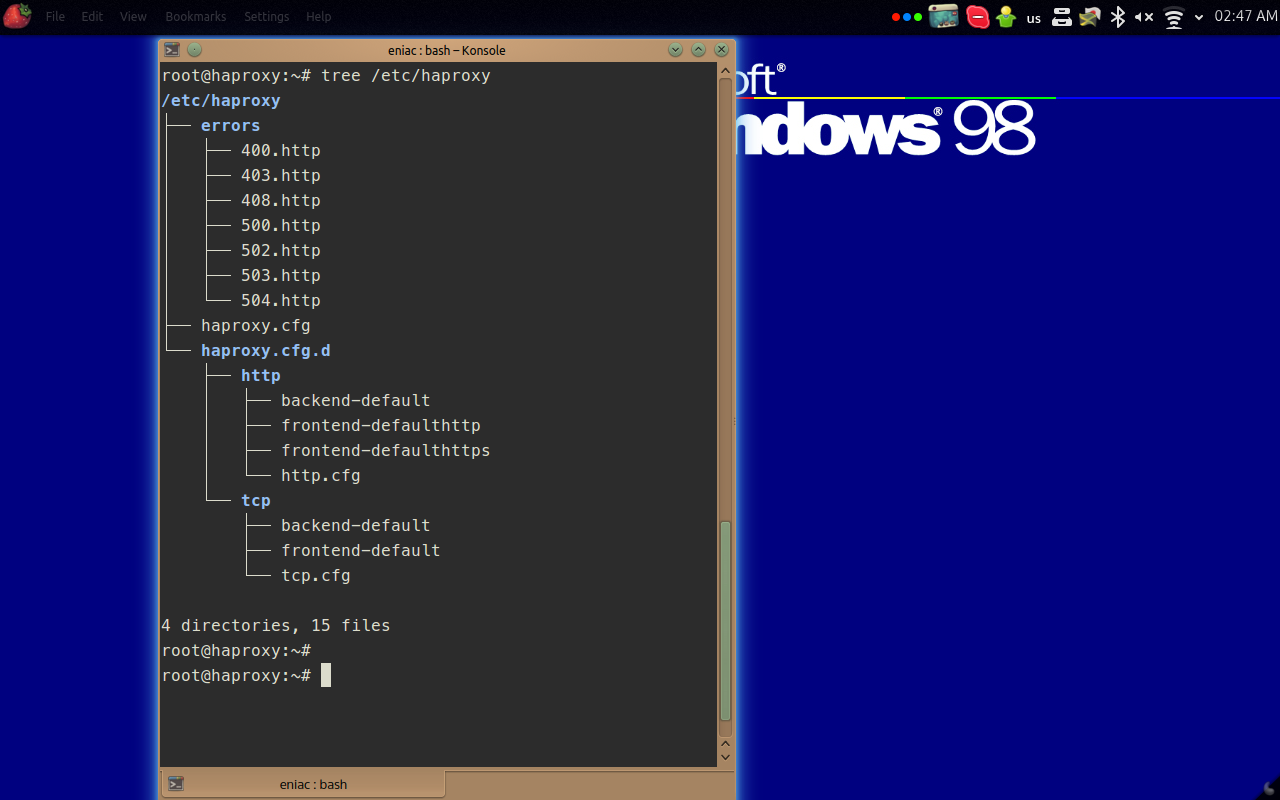The height and width of the screenshot is (800, 1280).
Task: Open the File menu
Action: [x=55, y=17]
